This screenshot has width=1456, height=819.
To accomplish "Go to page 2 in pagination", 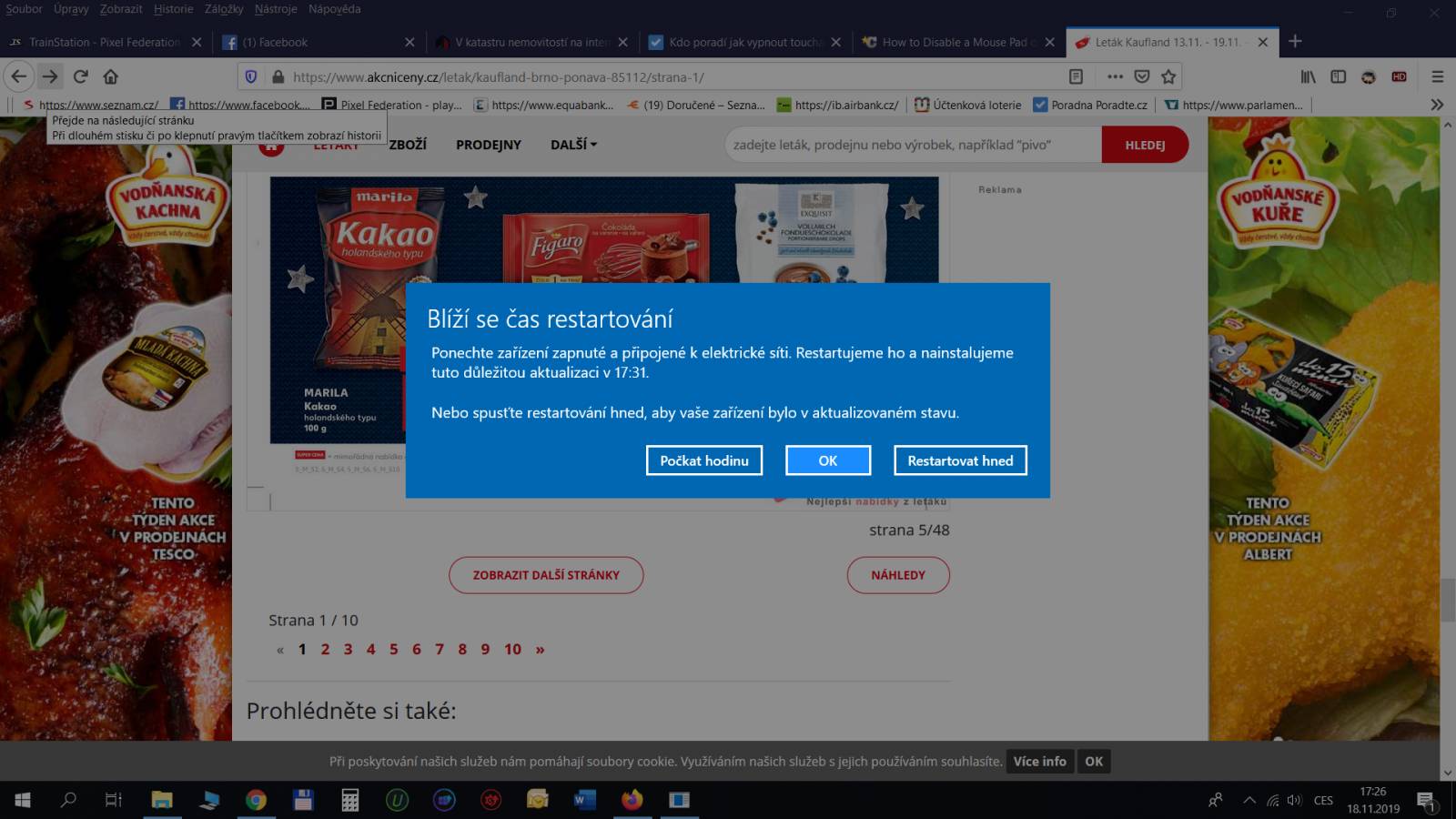I will tap(325, 649).
